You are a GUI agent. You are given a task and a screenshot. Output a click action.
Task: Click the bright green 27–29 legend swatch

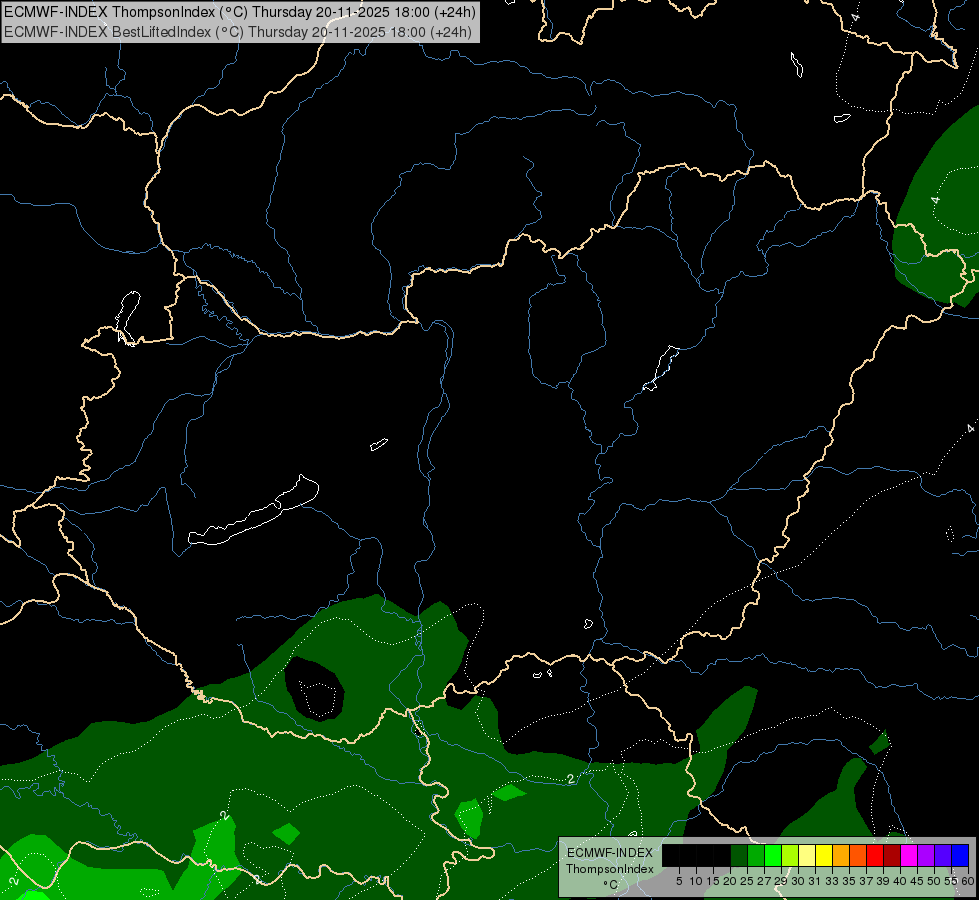(x=773, y=855)
